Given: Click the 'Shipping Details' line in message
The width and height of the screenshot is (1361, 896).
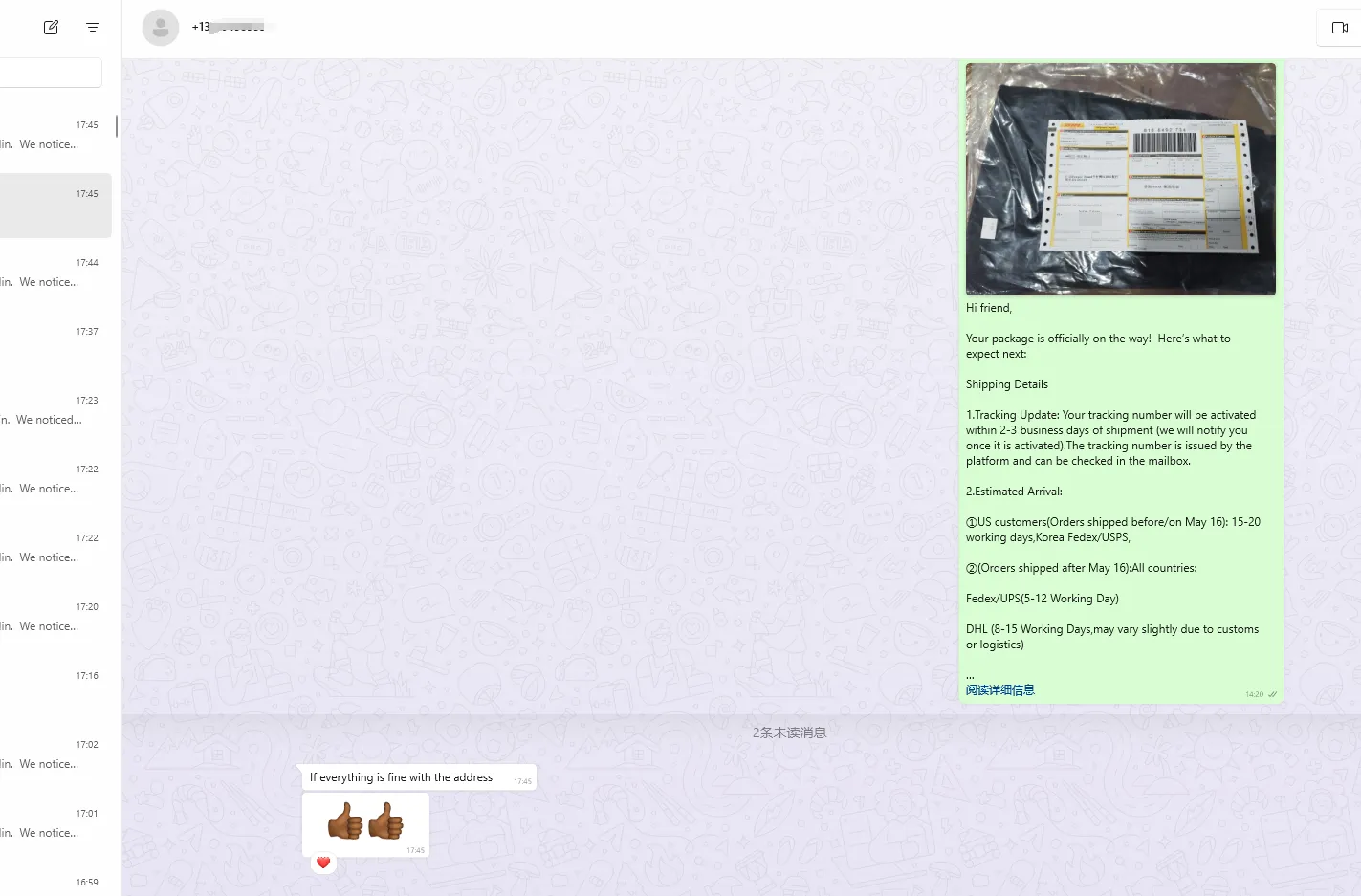Looking at the screenshot, I should click(1007, 384).
